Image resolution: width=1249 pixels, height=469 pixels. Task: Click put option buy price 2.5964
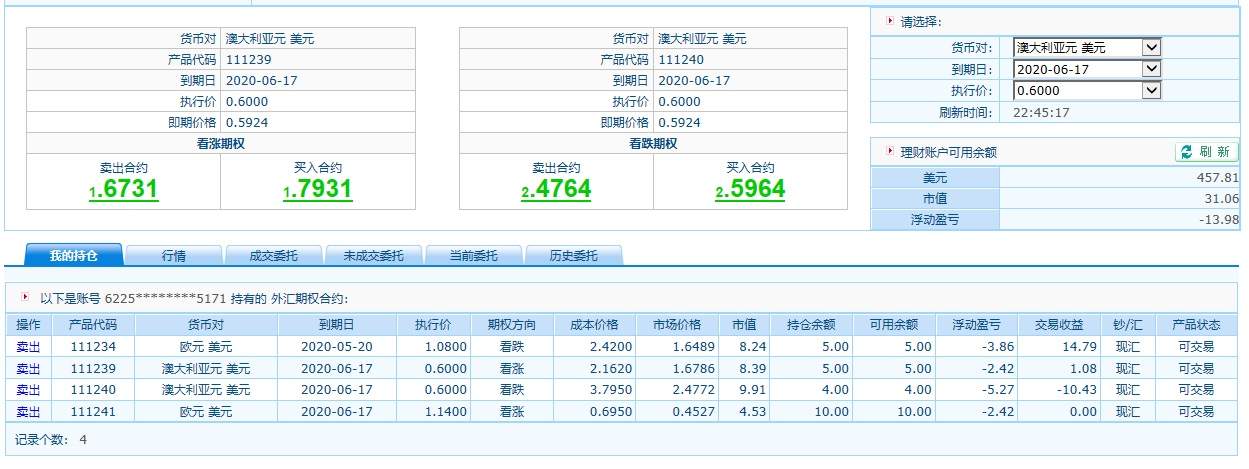click(750, 189)
